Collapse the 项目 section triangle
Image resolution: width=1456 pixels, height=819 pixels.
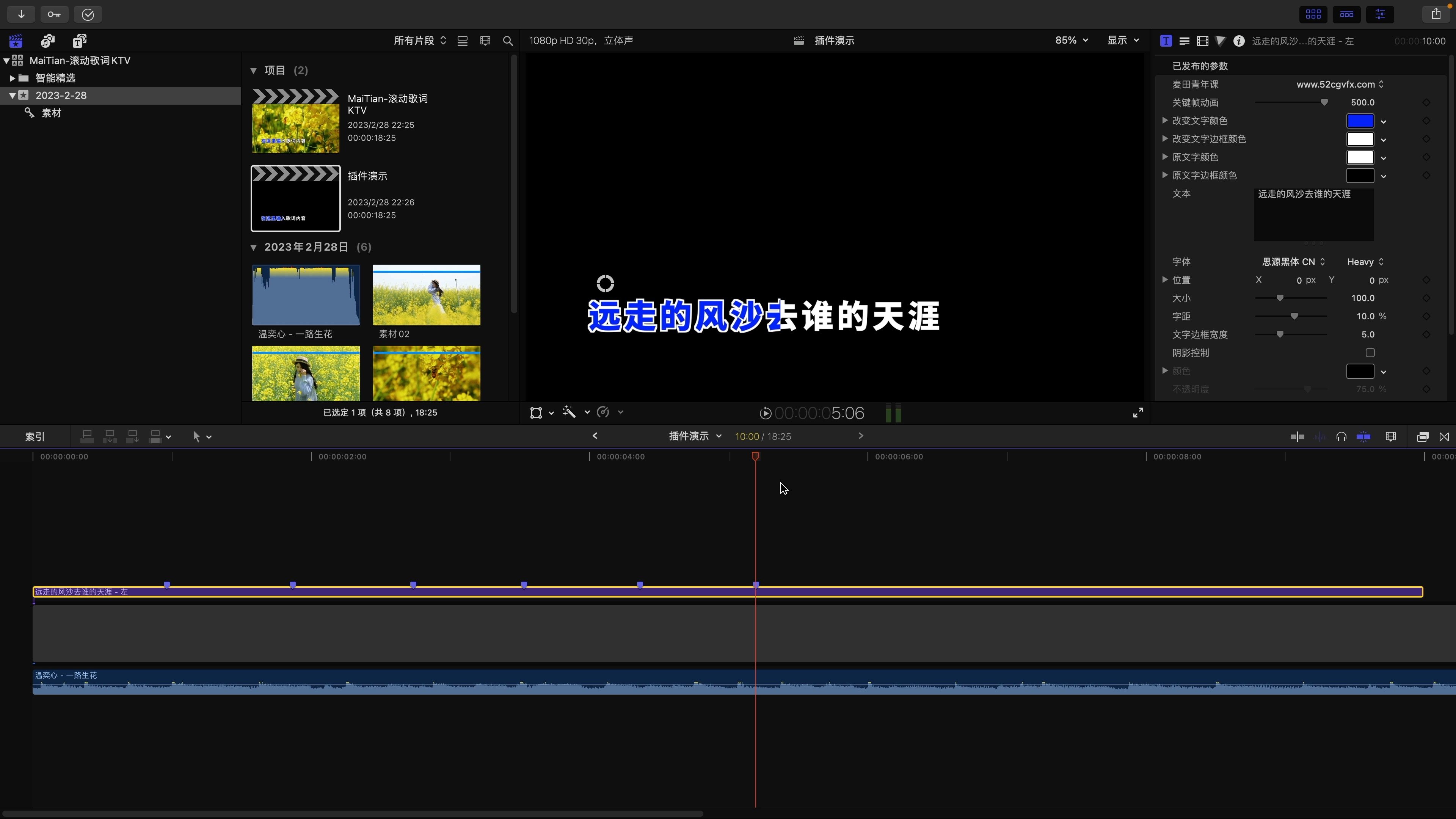[254, 71]
